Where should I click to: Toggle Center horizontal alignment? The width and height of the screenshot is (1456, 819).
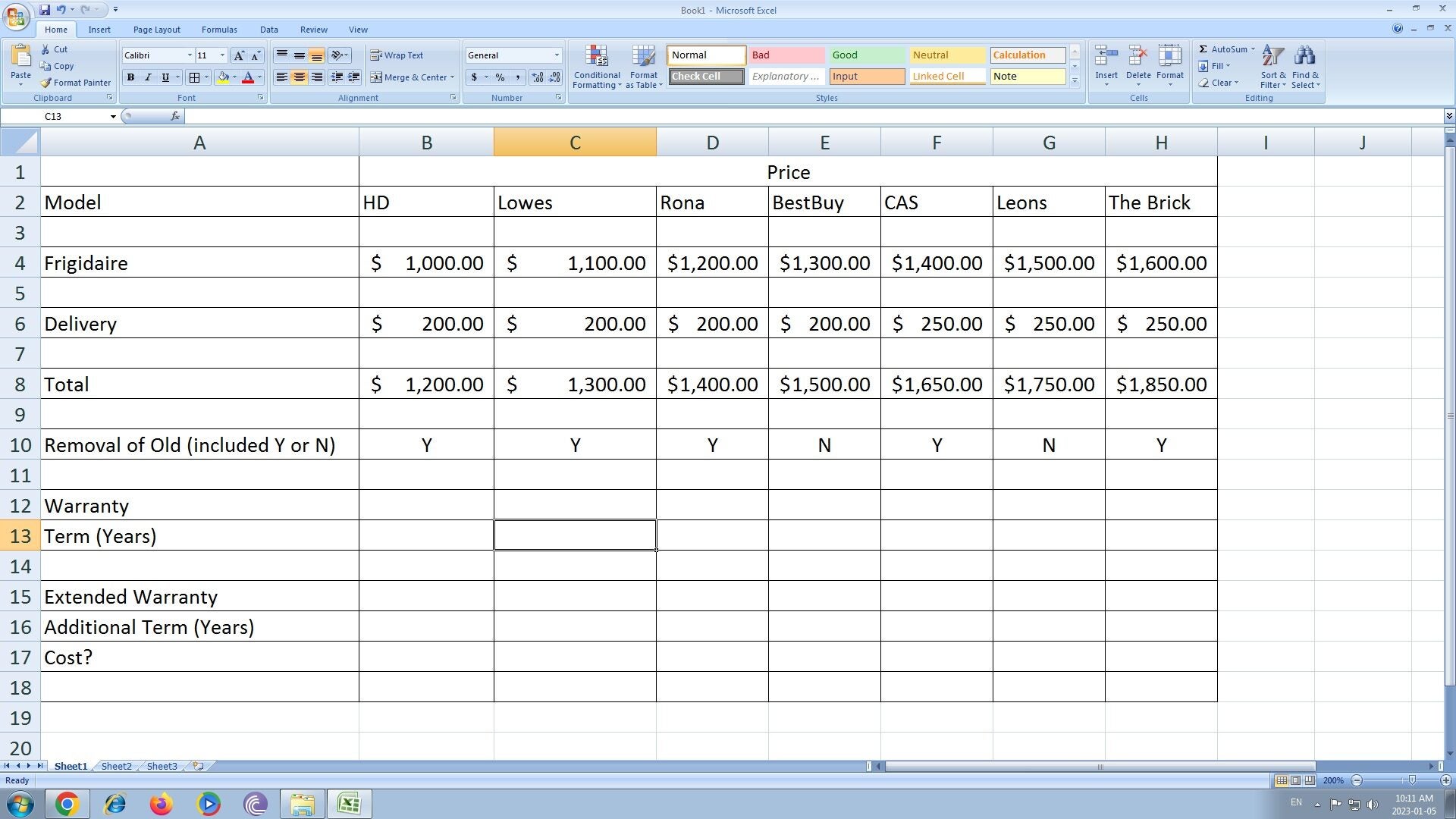point(299,77)
